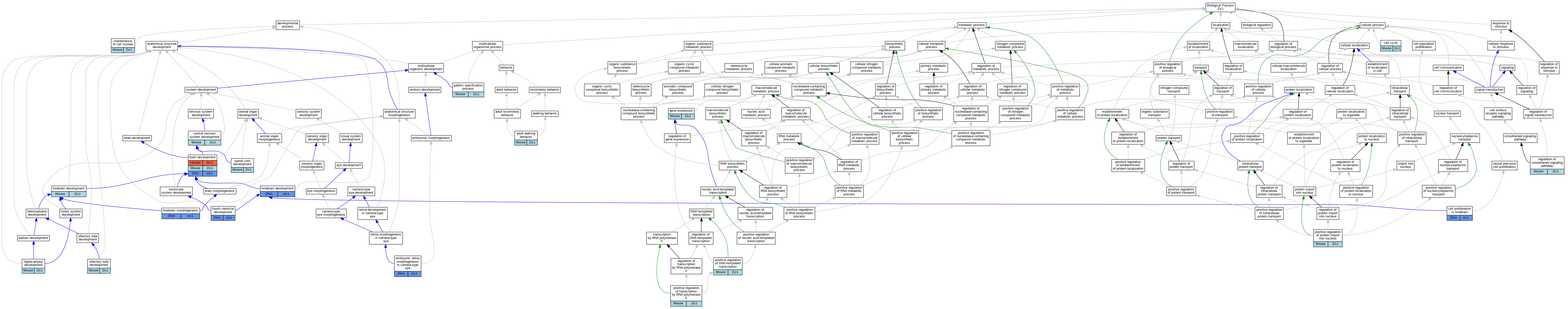Click the Biological Process Zic1 root node
The width and height of the screenshot is (1568, 309).
tap(1220, 7)
